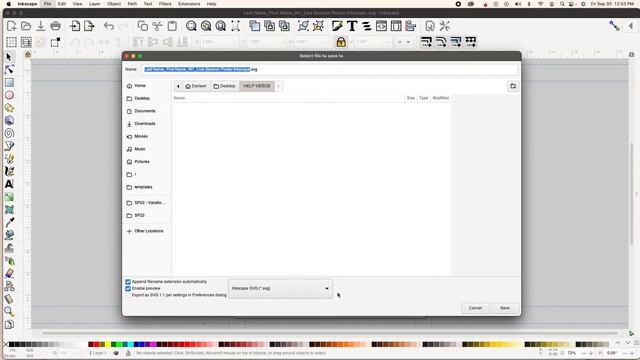Toggle Enable preview checkbox
640x360 pixels.
pyautogui.click(x=128, y=288)
